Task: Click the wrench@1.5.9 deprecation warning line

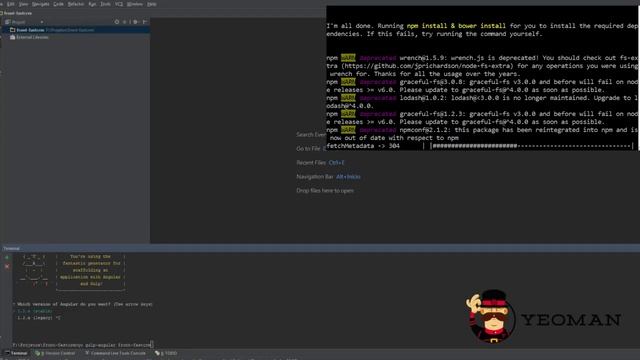Action: point(483,58)
